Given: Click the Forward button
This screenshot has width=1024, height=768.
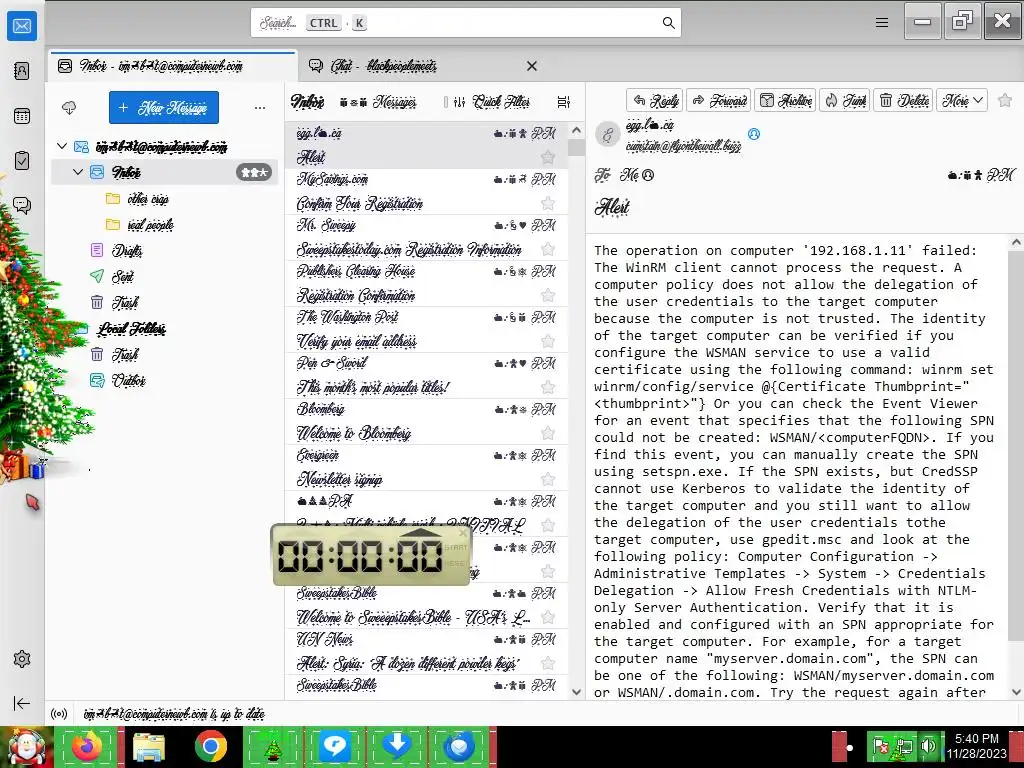Looking at the screenshot, I should click(x=719, y=101).
